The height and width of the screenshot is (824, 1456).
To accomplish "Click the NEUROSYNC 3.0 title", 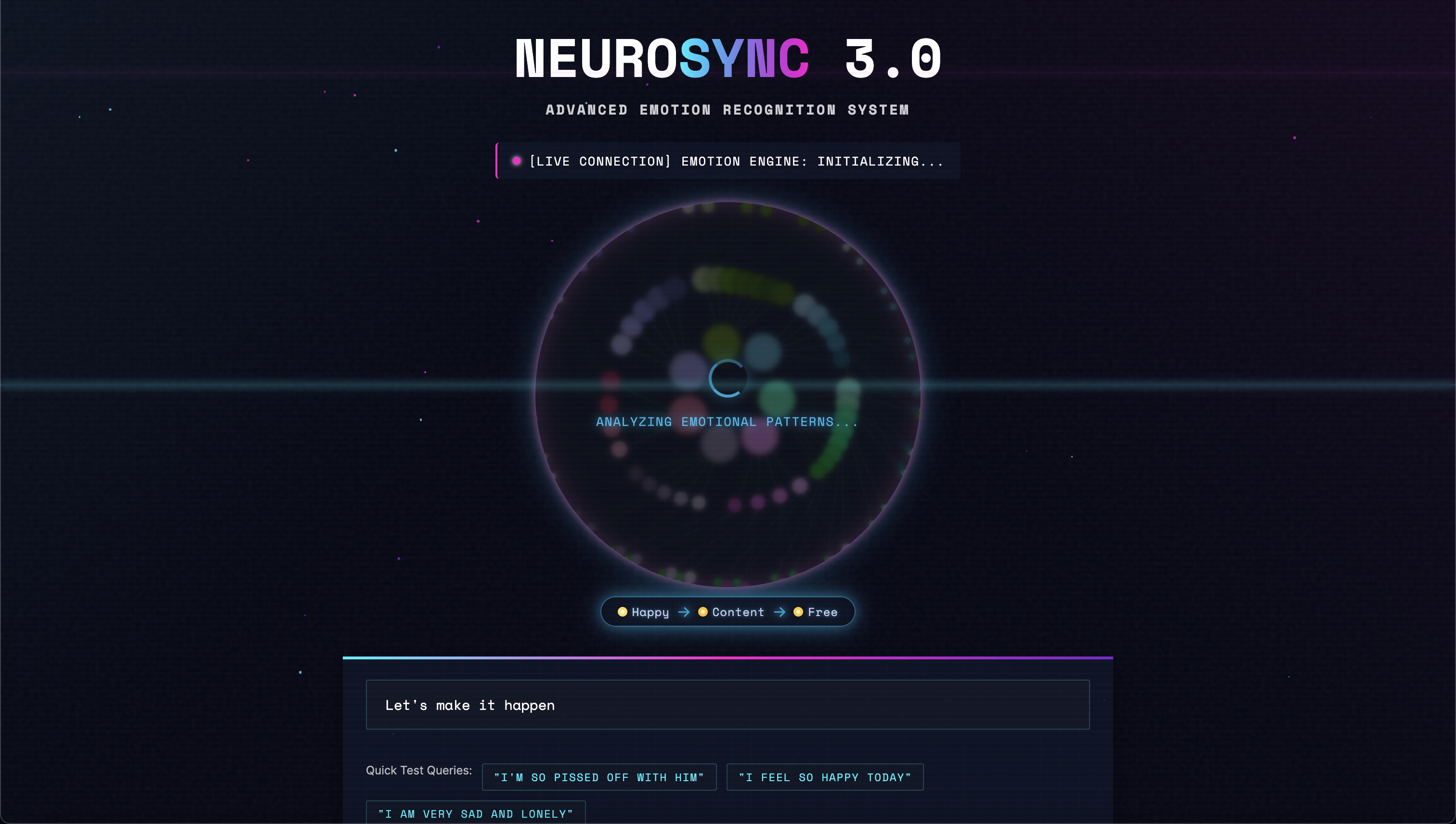I will 728,59.
